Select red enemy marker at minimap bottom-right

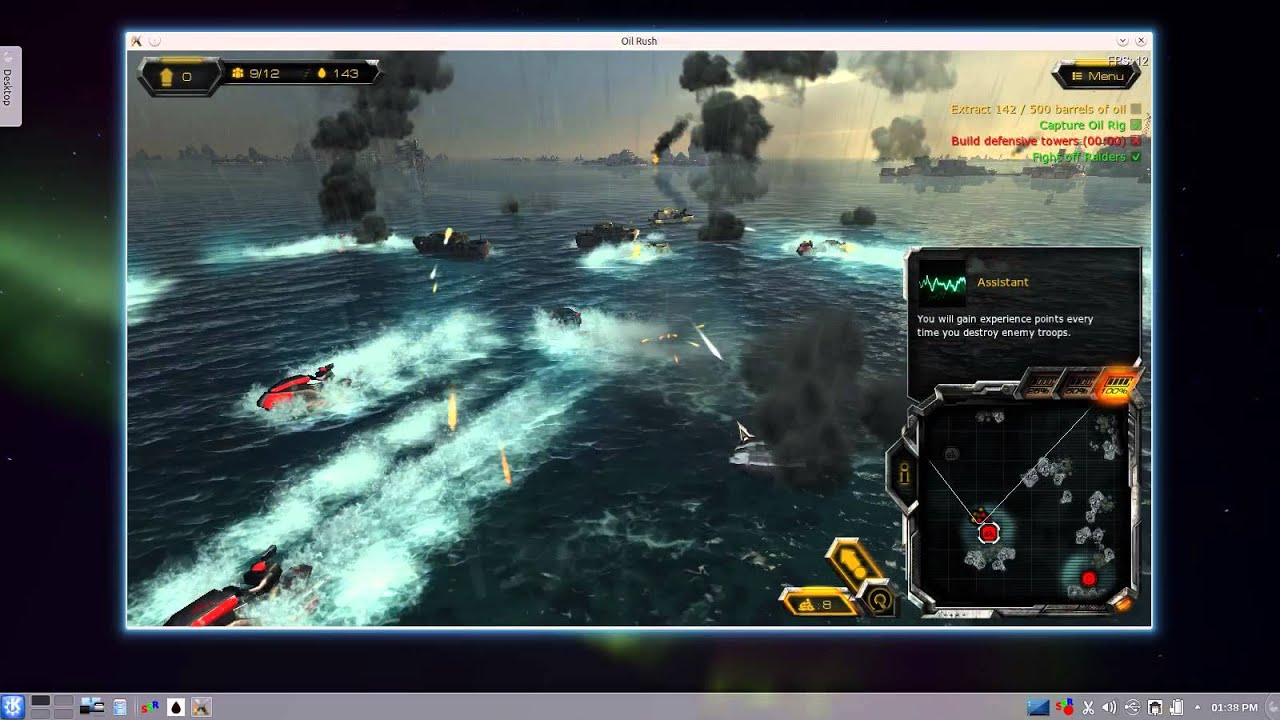(1089, 579)
